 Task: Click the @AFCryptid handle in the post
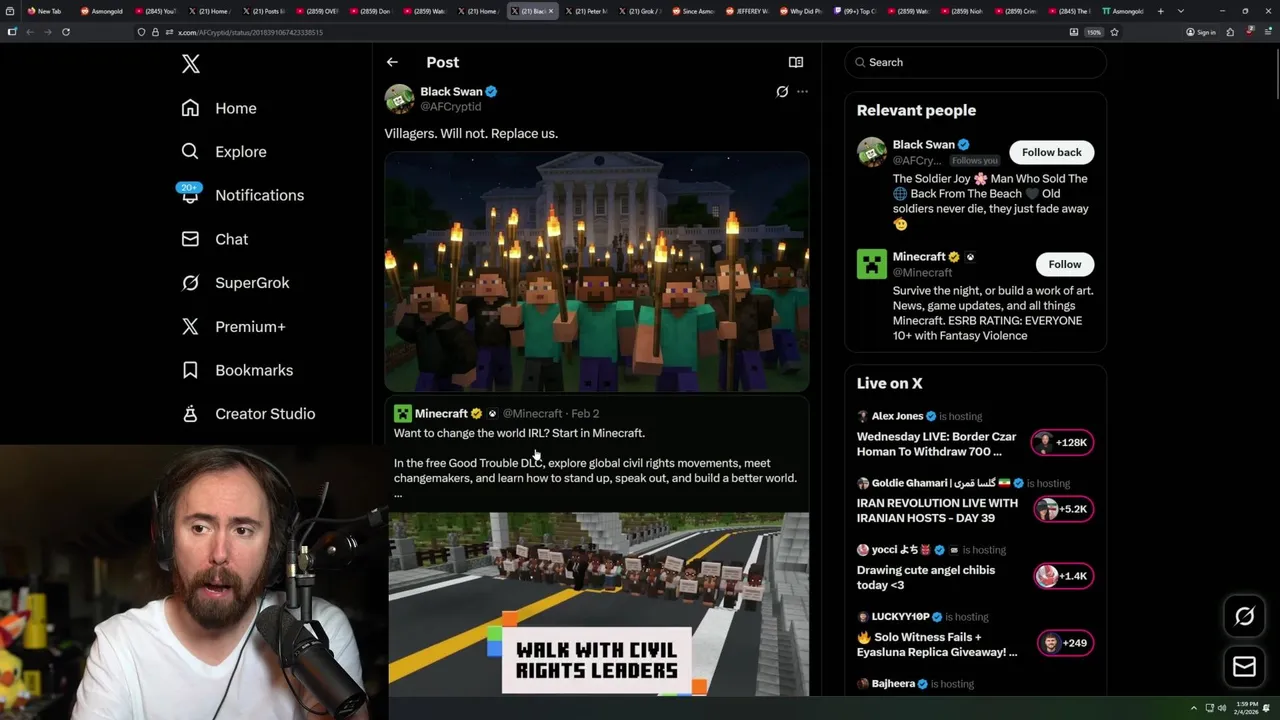[x=450, y=106]
